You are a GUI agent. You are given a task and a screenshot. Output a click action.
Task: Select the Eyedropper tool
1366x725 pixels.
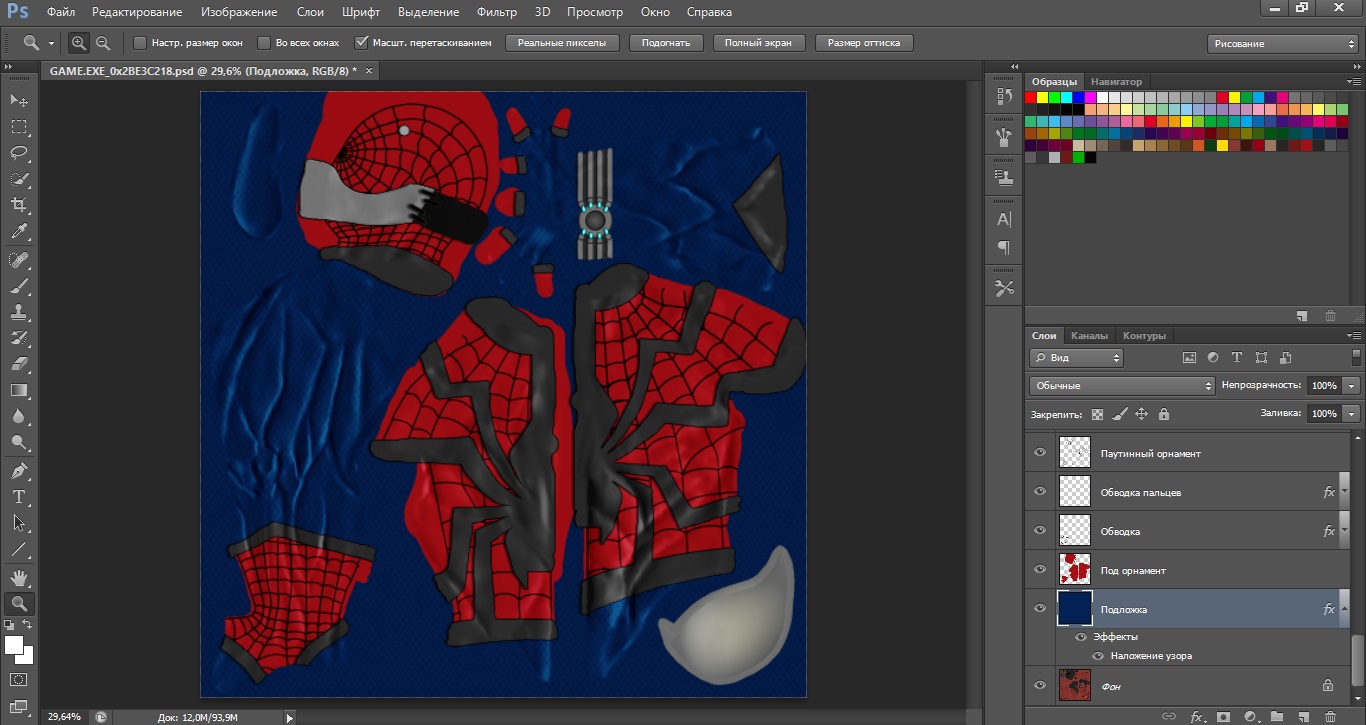coord(19,232)
